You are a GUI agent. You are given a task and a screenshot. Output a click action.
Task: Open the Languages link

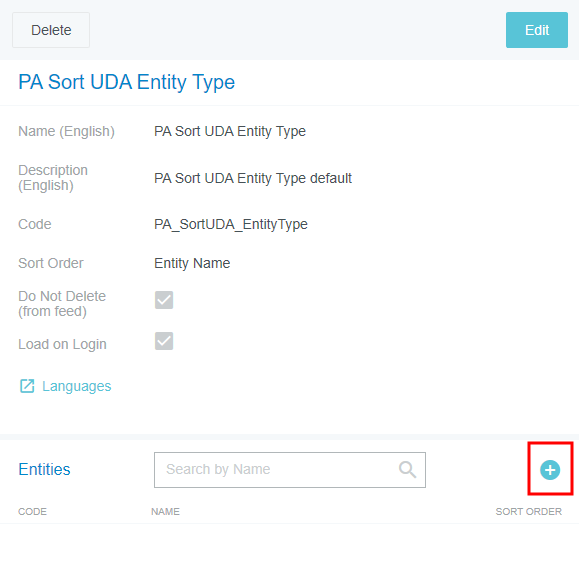click(76, 386)
